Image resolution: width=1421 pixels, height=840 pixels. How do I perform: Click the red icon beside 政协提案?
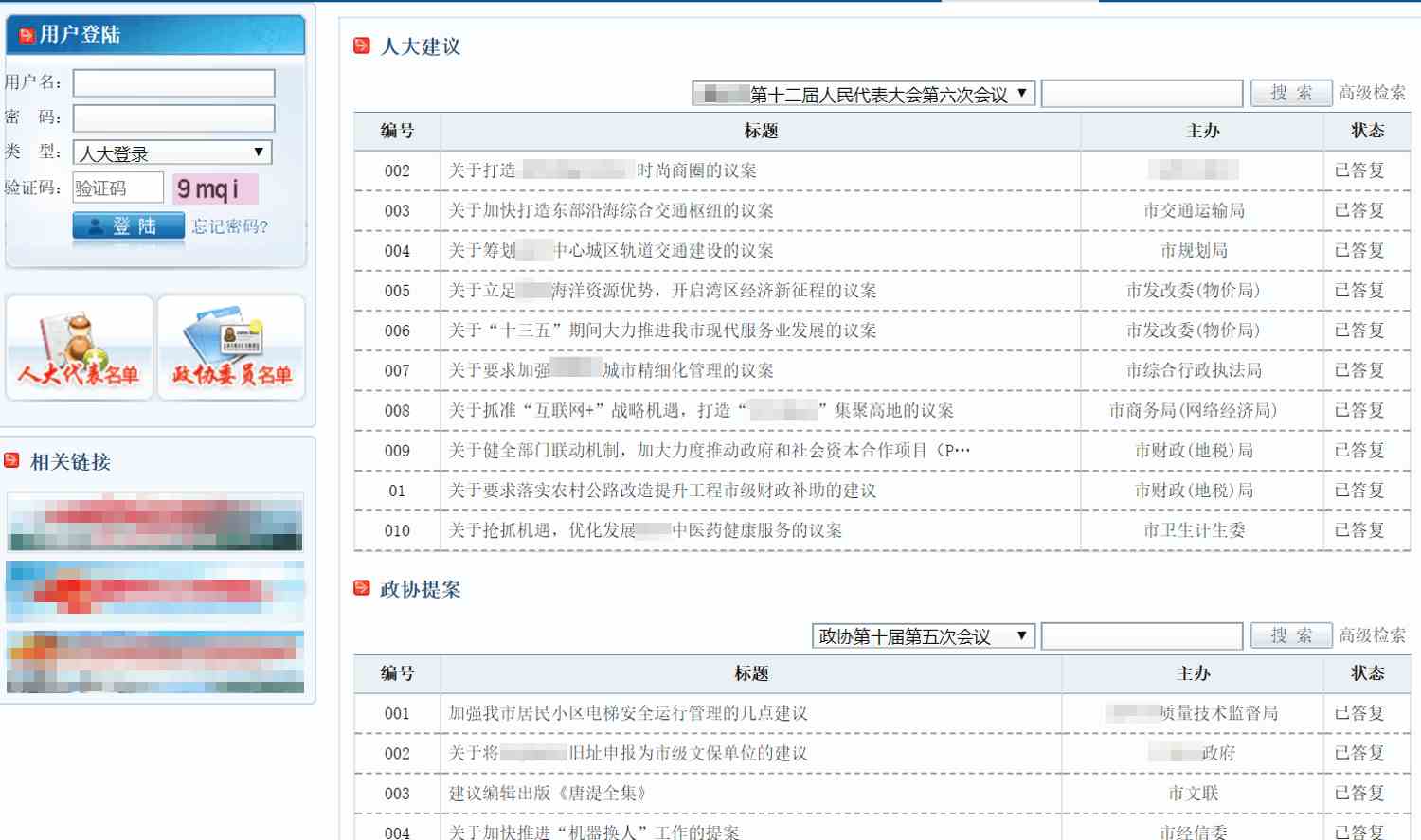tap(362, 588)
